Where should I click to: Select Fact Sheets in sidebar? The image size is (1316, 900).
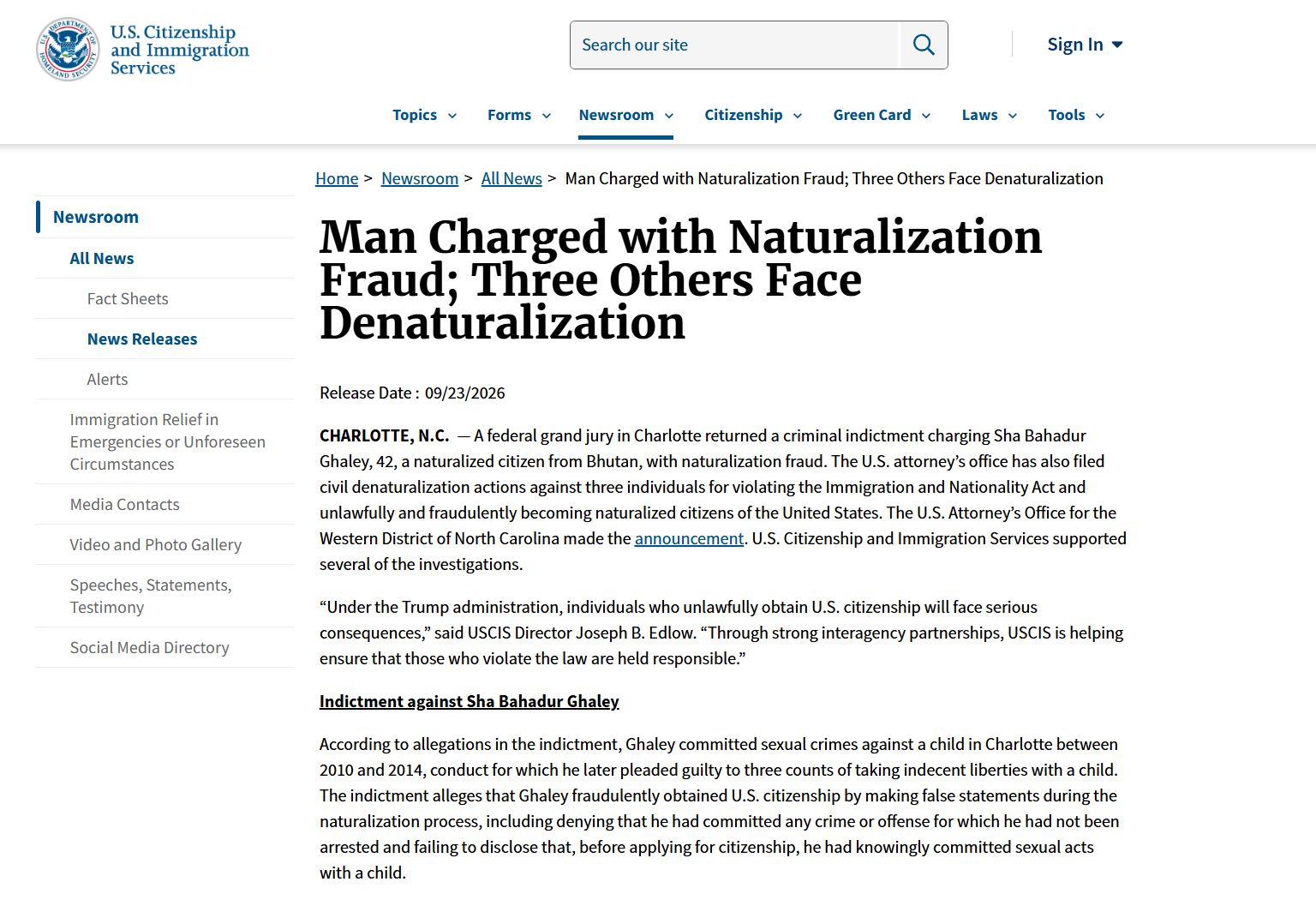[128, 298]
